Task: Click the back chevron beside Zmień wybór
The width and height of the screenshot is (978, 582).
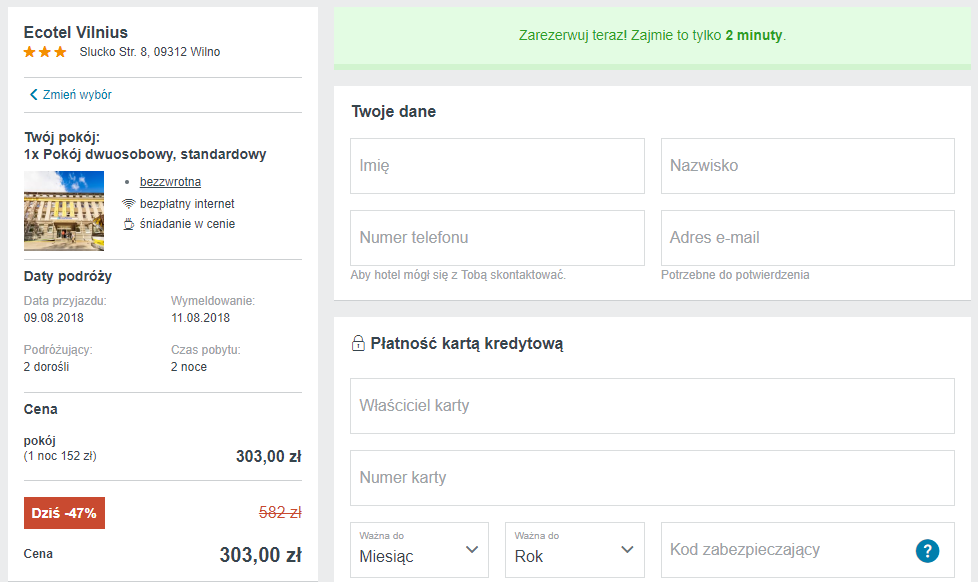Action: [33, 95]
